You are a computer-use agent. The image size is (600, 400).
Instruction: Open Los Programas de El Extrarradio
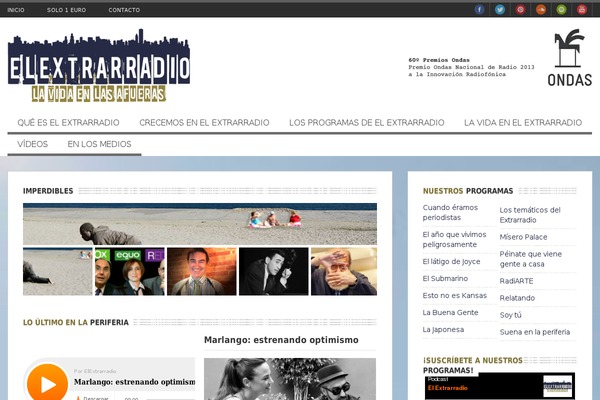(367, 122)
